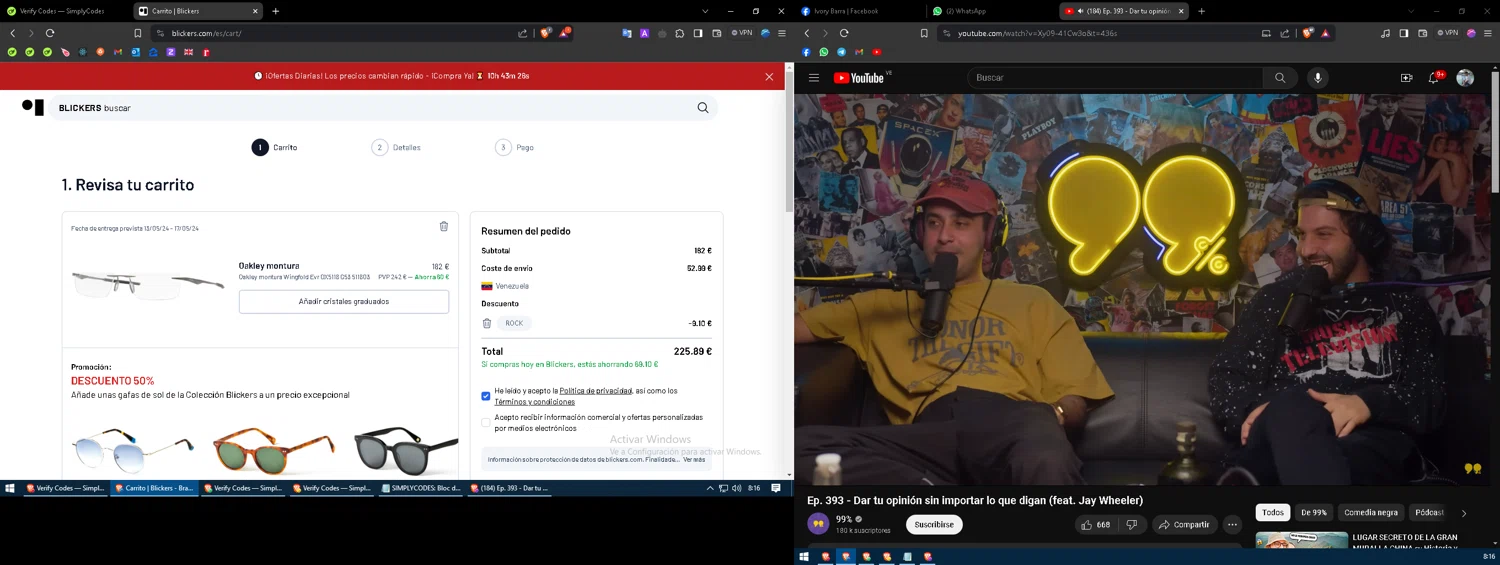The height and width of the screenshot is (565, 1500).
Task: Remove the ROCK discount code
Action: (487, 323)
